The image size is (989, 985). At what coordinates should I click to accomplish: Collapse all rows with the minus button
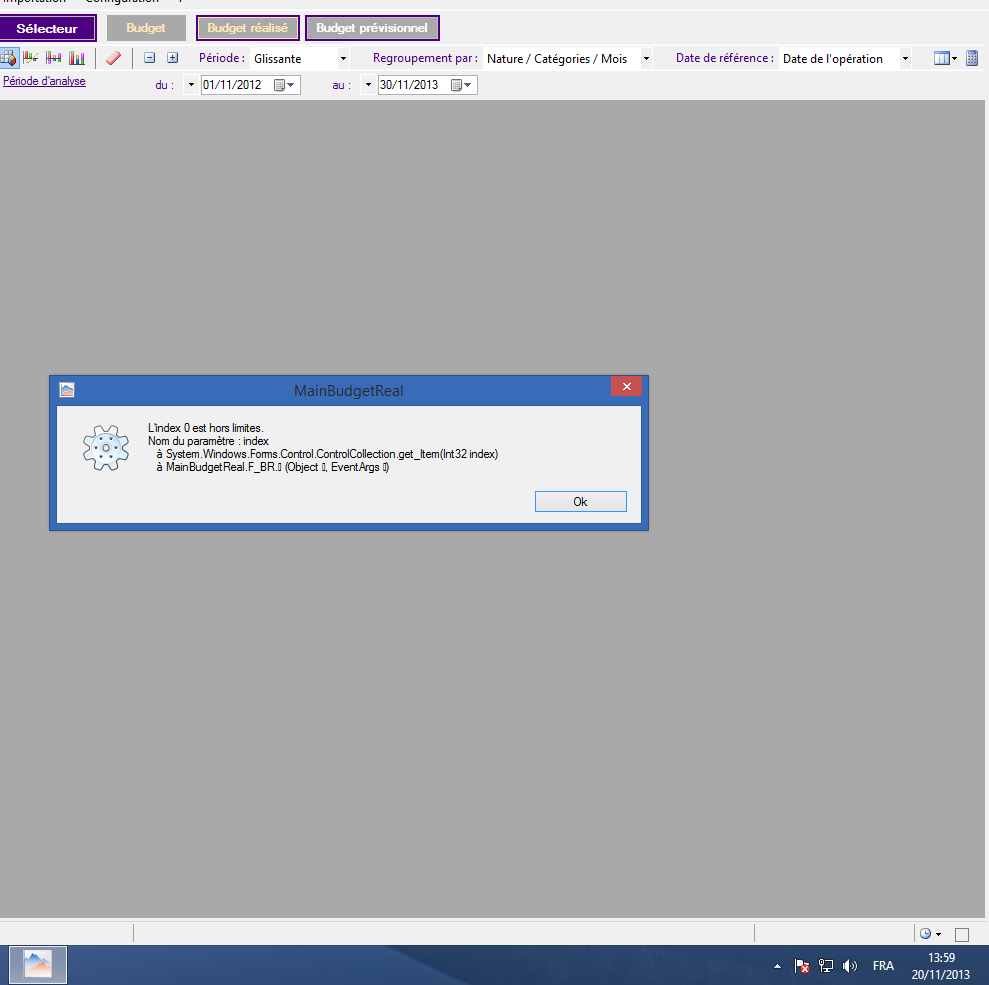pyautogui.click(x=150, y=58)
